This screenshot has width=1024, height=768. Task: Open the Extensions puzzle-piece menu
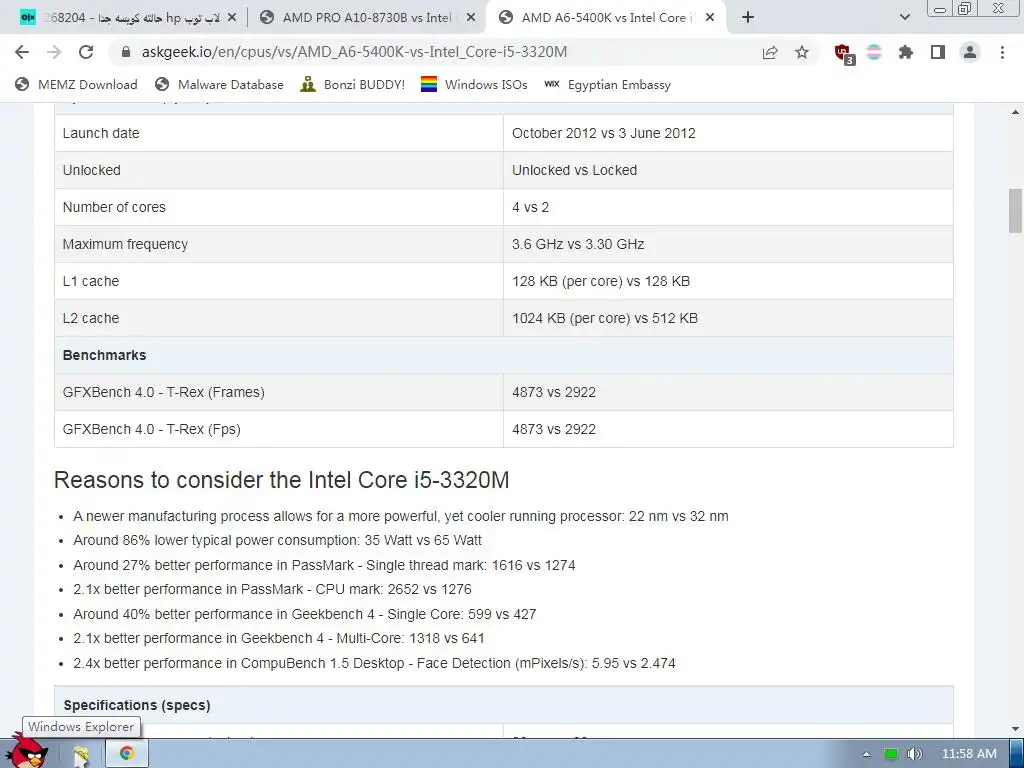coord(905,52)
